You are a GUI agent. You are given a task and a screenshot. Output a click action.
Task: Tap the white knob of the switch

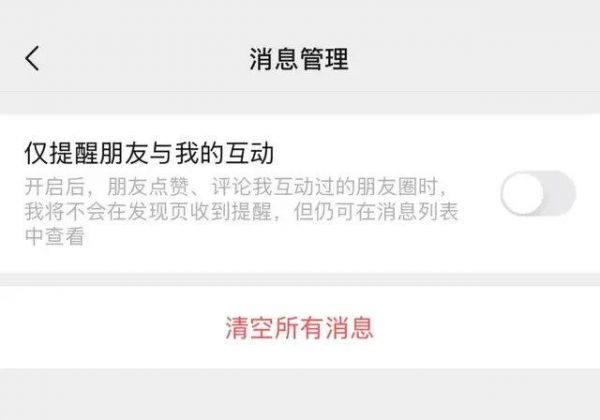click(523, 194)
